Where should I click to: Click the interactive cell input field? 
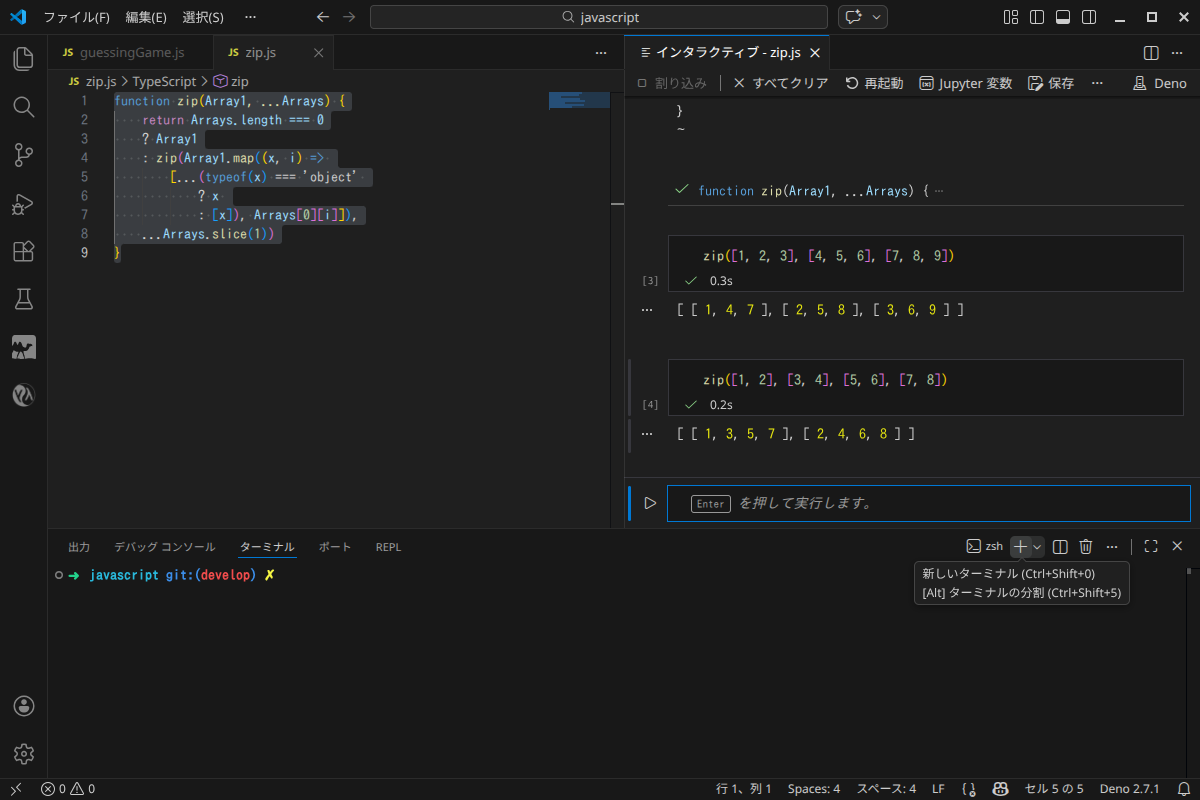[928, 503]
